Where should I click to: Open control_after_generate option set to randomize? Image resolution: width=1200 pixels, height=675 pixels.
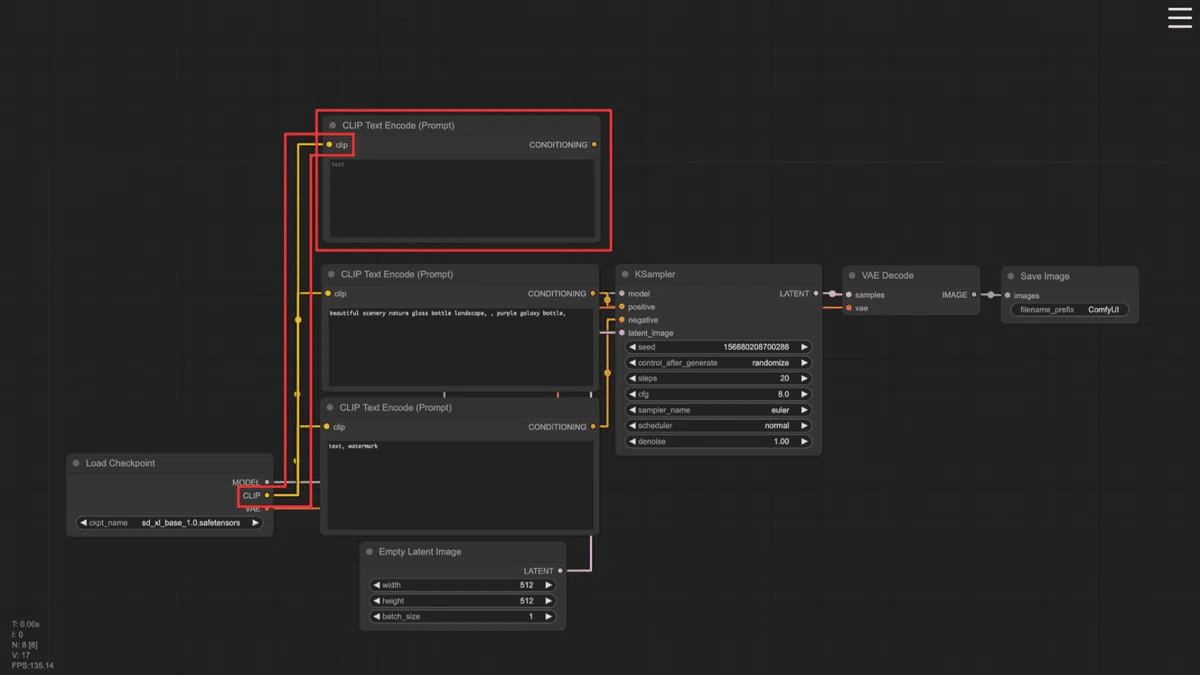(x=718, y=363)
